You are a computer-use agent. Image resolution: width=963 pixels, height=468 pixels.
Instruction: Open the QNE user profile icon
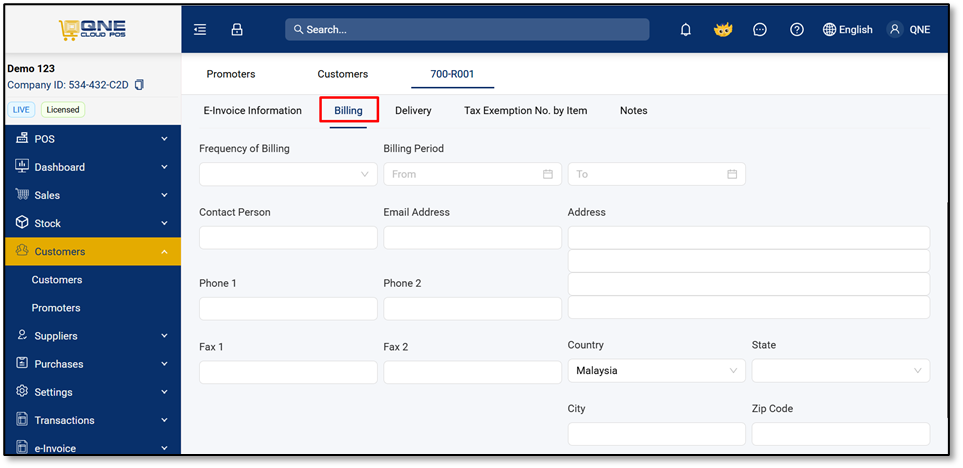(x=895, y=29)
